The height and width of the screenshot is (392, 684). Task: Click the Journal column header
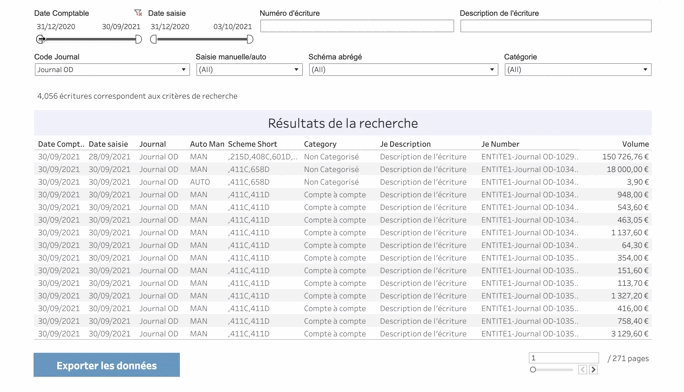pos(153,144)
